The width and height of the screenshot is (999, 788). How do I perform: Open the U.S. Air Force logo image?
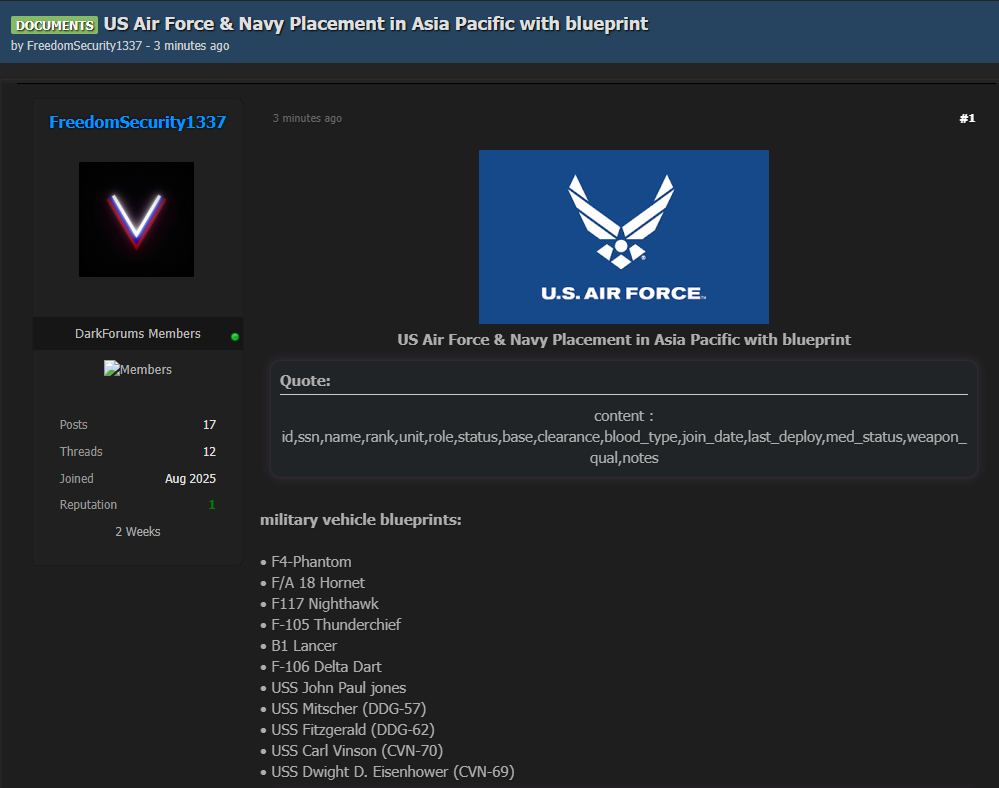click(x=623, y=236)
